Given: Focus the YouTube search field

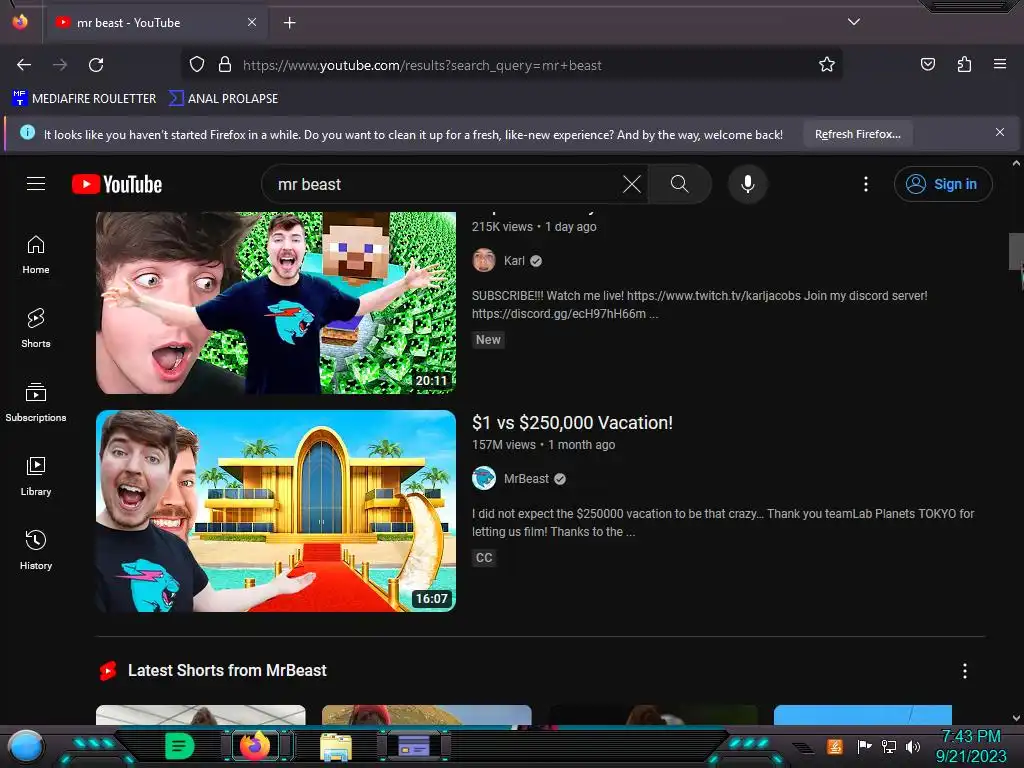Looking at the screenshot, I should coord(444,184).
